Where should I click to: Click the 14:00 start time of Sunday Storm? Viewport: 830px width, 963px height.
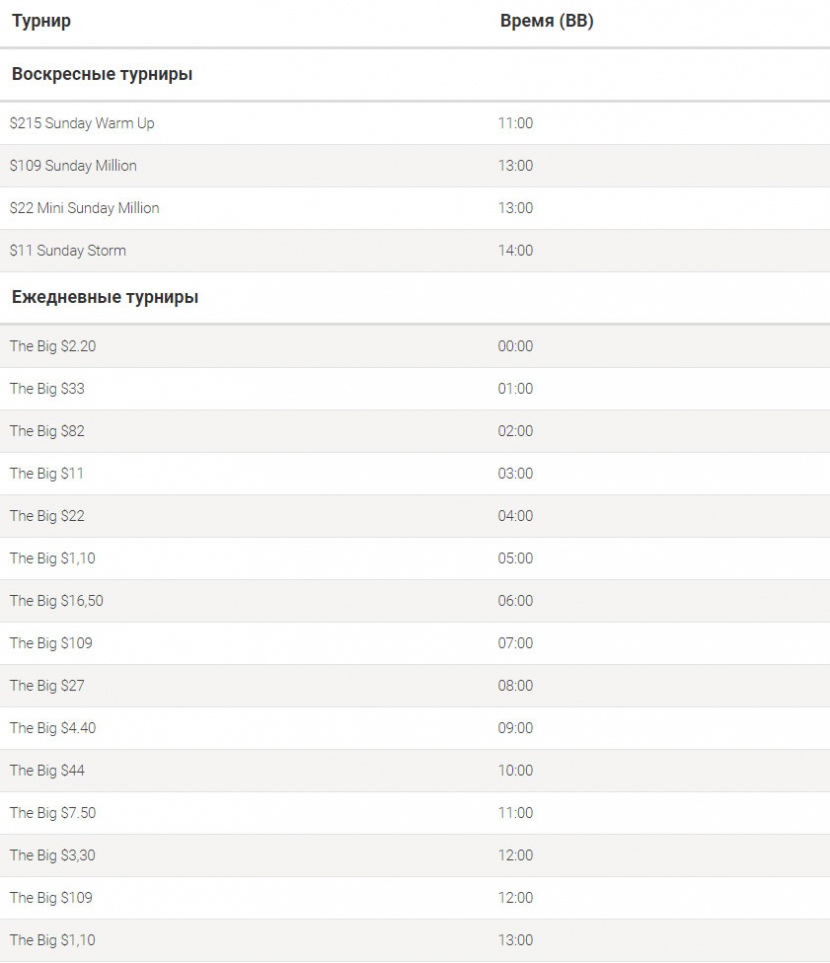516,250
